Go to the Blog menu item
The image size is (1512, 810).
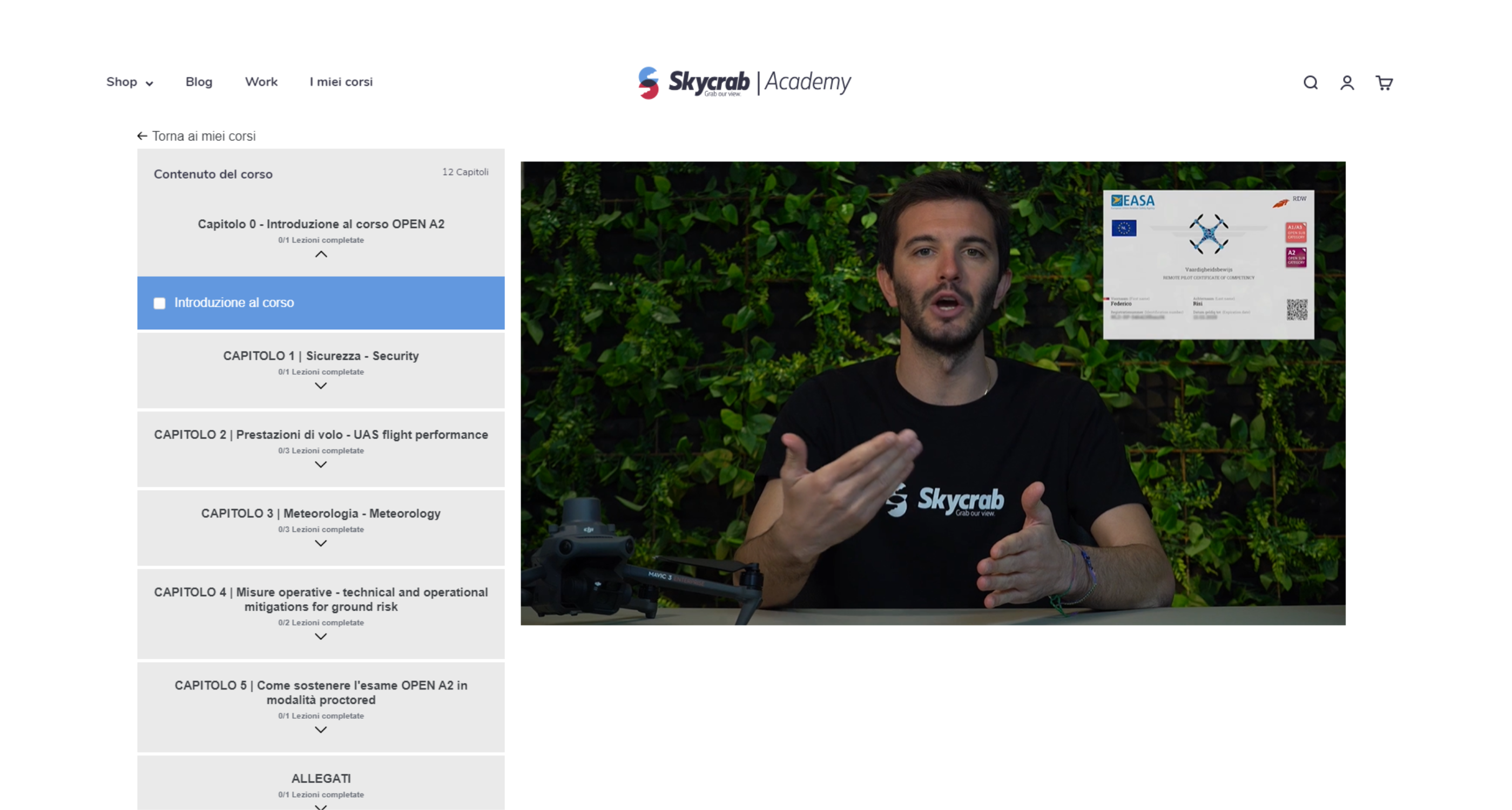(199, 82)
